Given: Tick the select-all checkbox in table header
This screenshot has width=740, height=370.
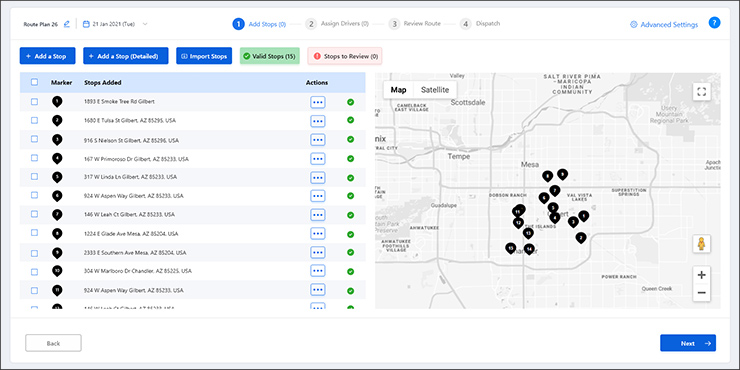Looking at the screenshot, I should click(x=34, y=82).
